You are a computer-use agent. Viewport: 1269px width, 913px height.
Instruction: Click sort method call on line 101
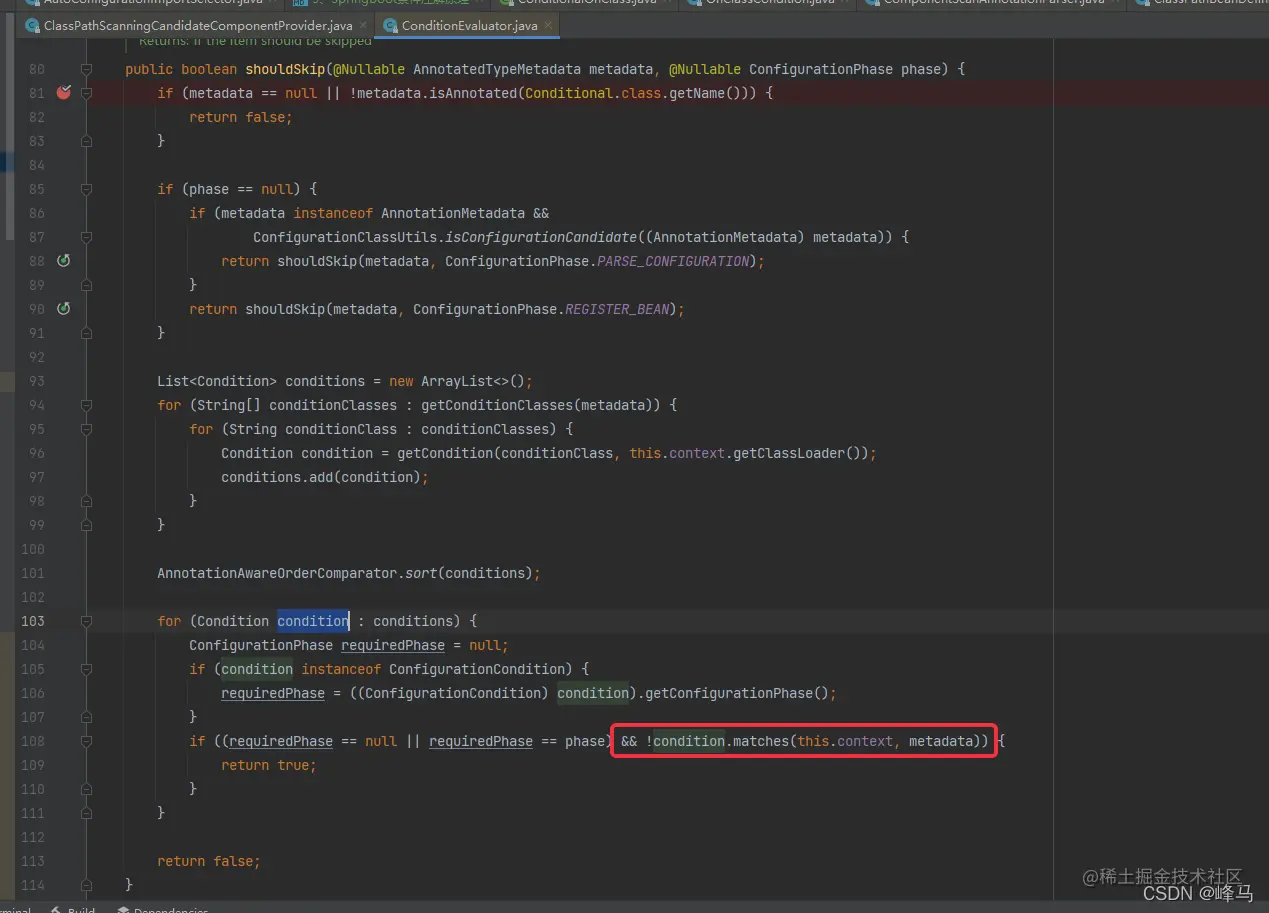click(421, 573)
